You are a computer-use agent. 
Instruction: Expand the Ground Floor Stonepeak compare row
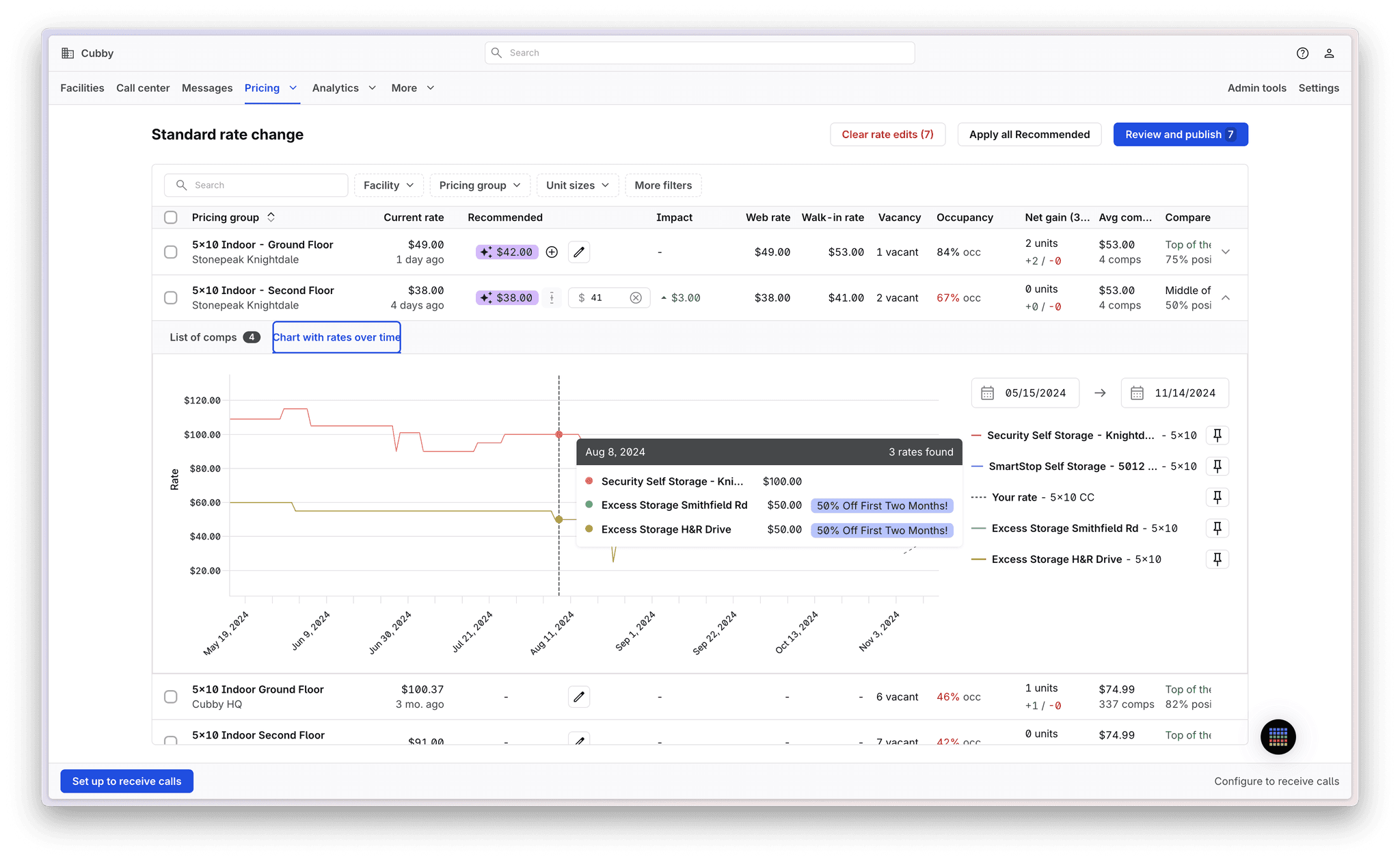point(1226,252)
